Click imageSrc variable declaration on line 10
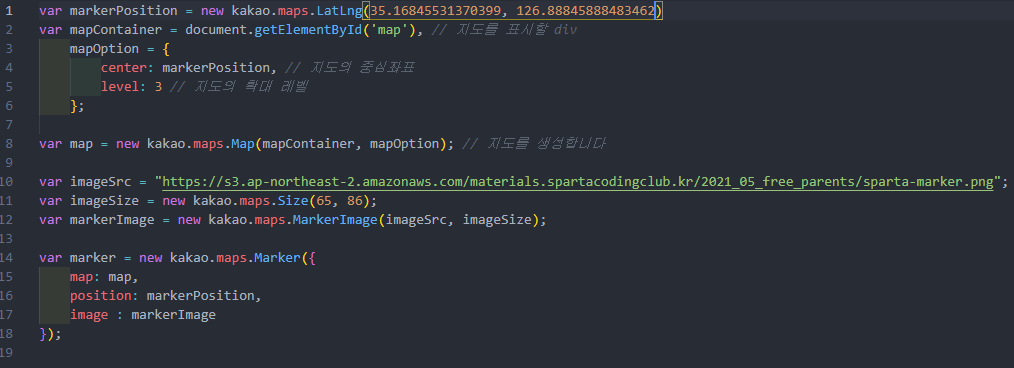 click(x=100, y=182)
